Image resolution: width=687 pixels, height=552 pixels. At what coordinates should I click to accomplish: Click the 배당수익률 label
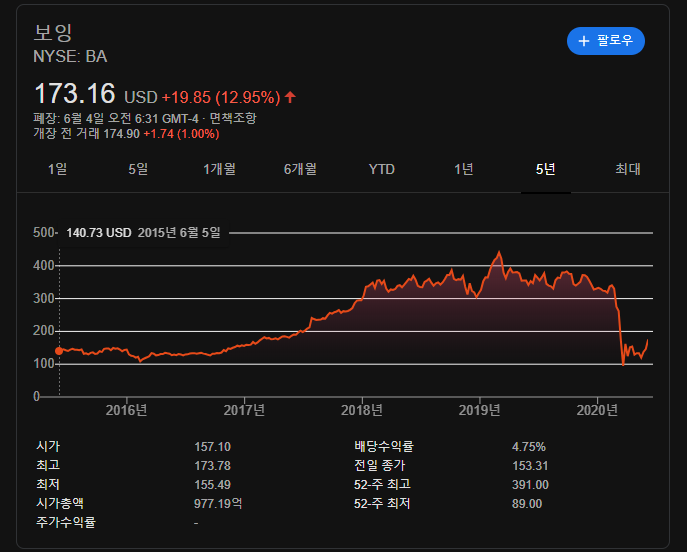click(384, 446)
